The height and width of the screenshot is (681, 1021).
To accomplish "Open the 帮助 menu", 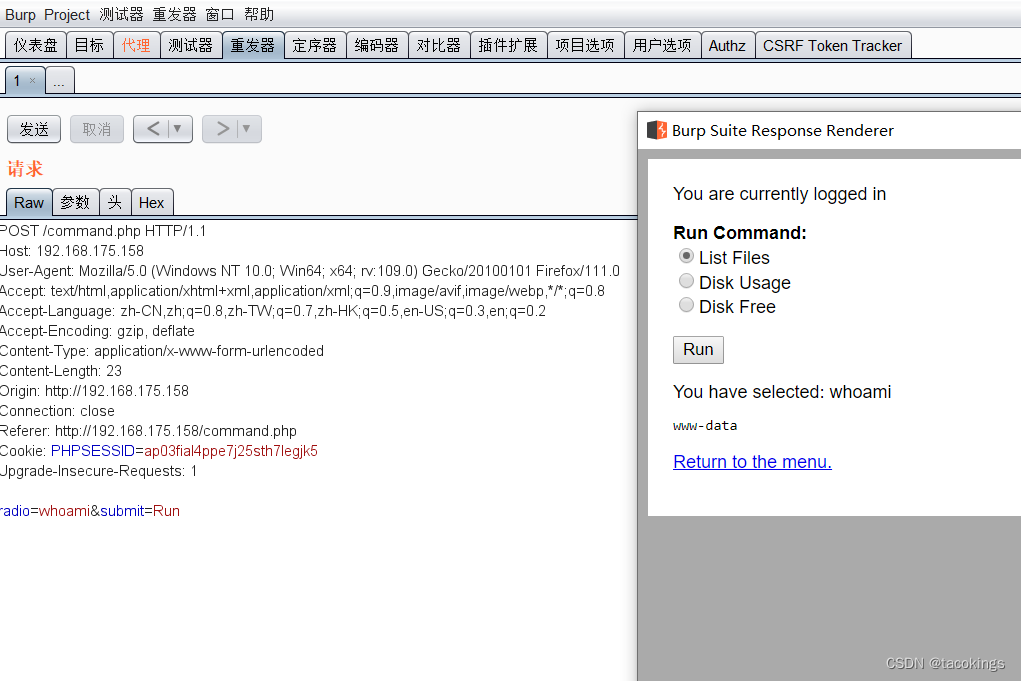I will click(259, 14).
